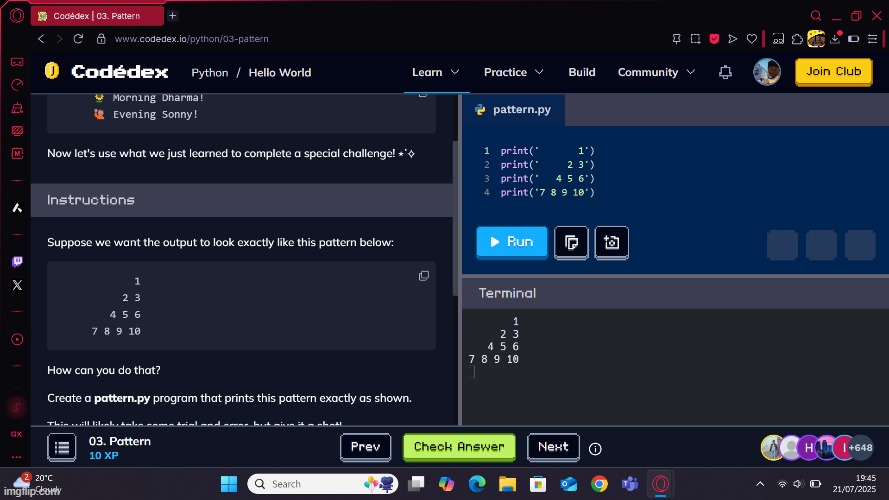Click the taskbar Search box
Screen dimensions: 889x500
(323, 484)
